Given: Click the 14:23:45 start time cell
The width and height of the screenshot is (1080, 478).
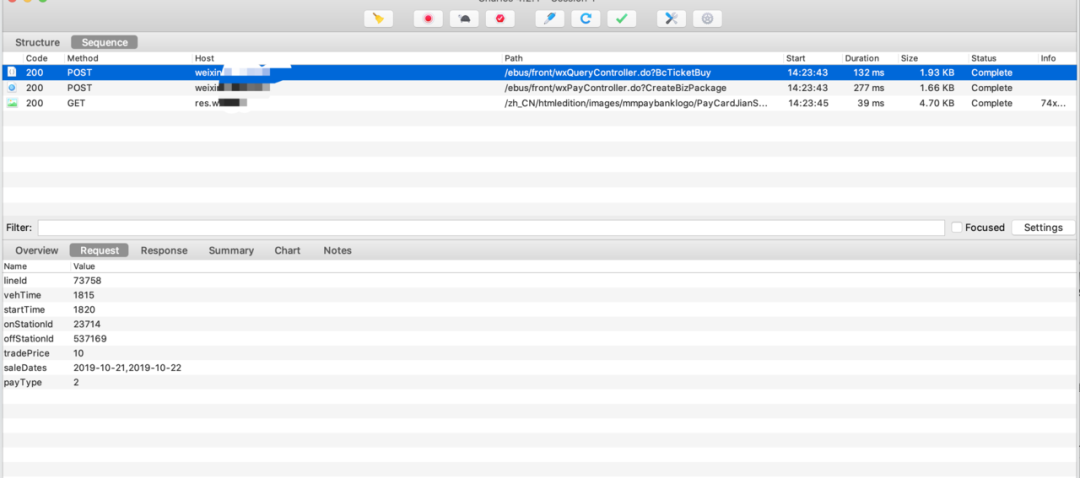Looking at the screenshot, I should pyautogui.click(x=807, y=103).
